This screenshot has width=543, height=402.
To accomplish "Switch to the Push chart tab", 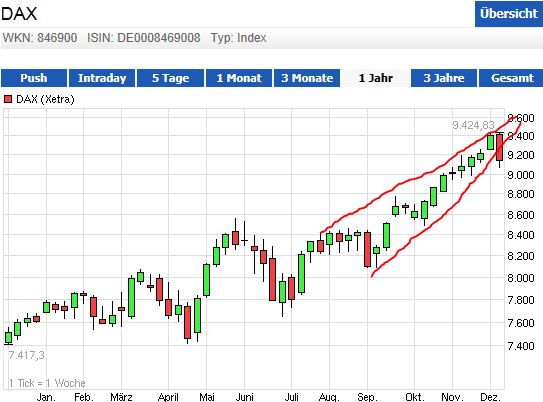I will pos(34,78).
